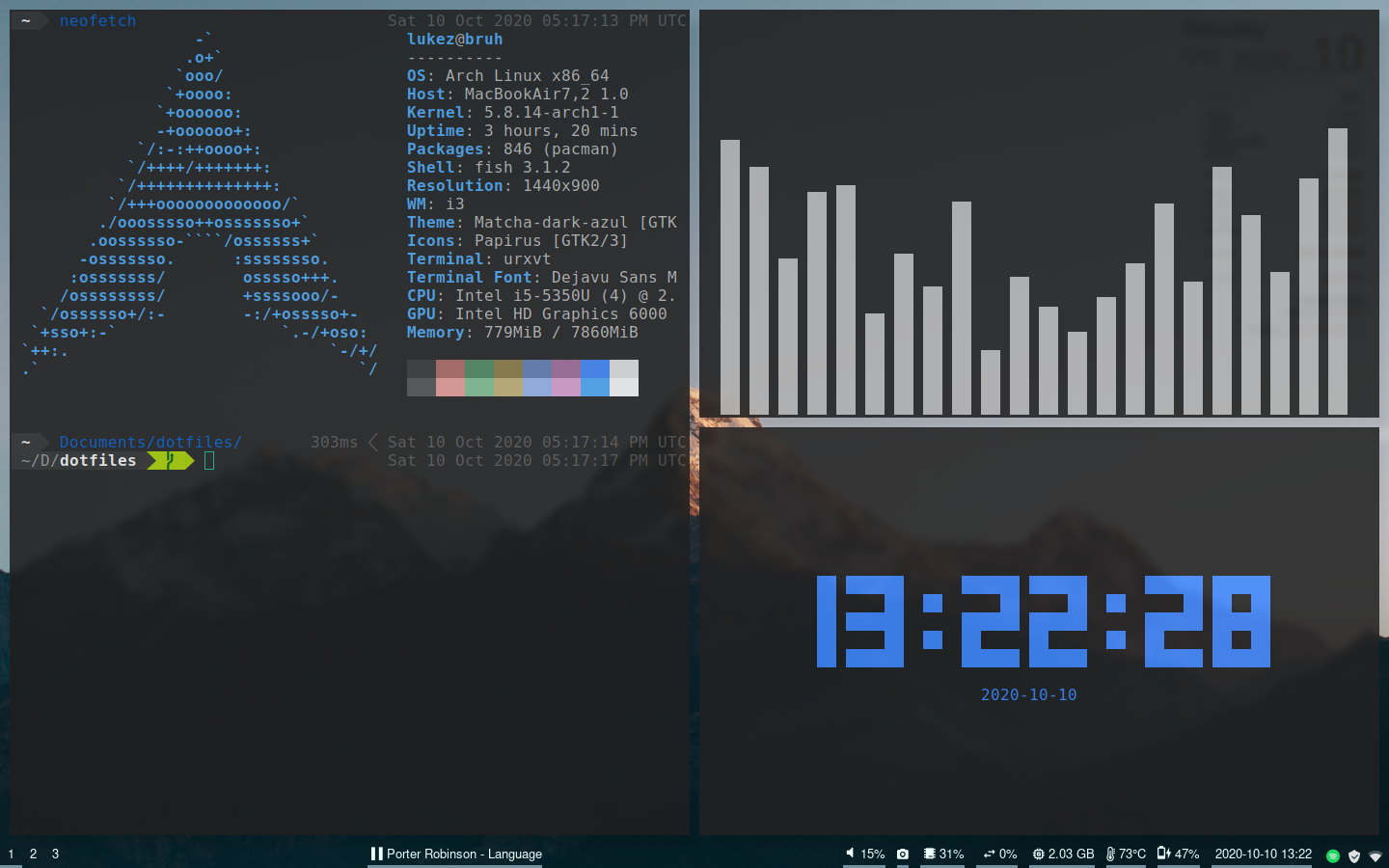Screen dimensions: 1389x868
Task: Click the 73°C temperature reading
Action: (x=1132, y=854)
